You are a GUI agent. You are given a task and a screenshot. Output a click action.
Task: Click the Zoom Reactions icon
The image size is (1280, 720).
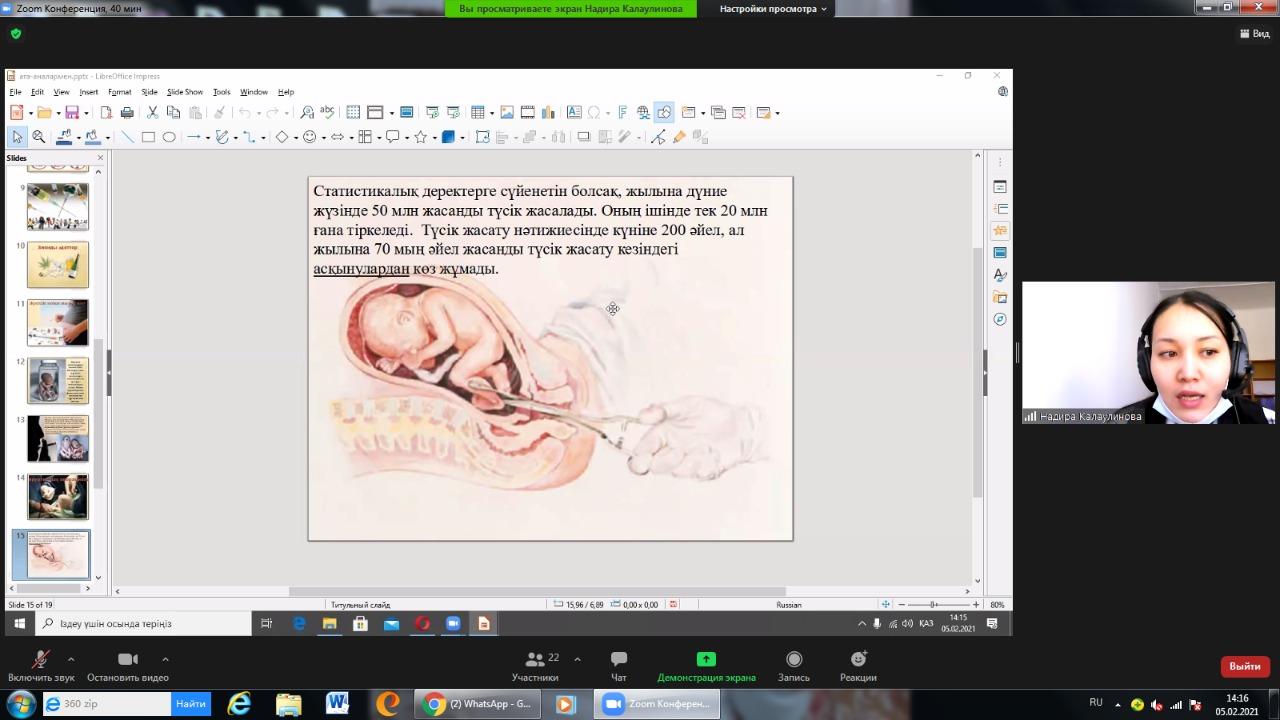tap(858, 666)
